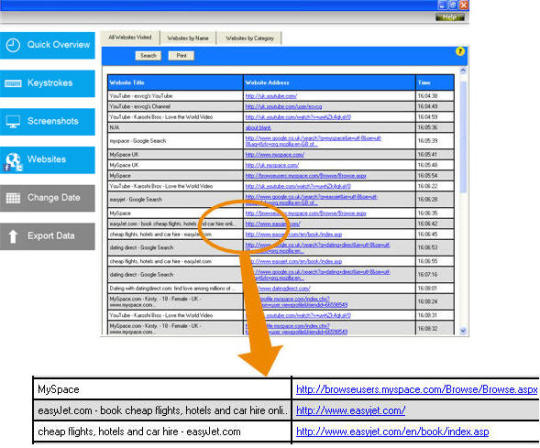This screenshot has height=448, width=540.
Task: Open the http://uk.myspace.com/ link
Action: click(272, 165)
